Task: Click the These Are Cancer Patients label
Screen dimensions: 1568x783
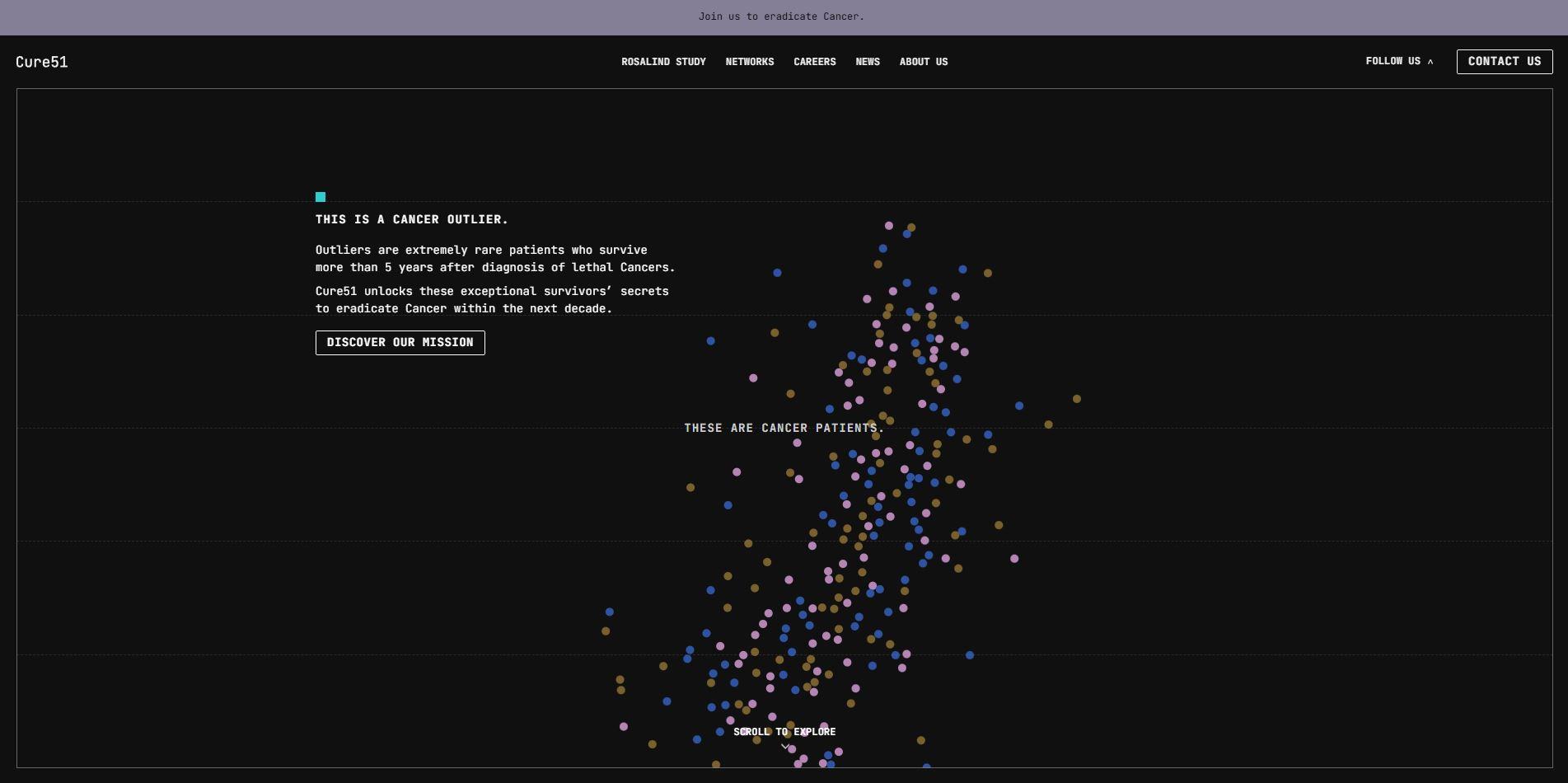Action: pyautogui.click(x=784, y=428)
